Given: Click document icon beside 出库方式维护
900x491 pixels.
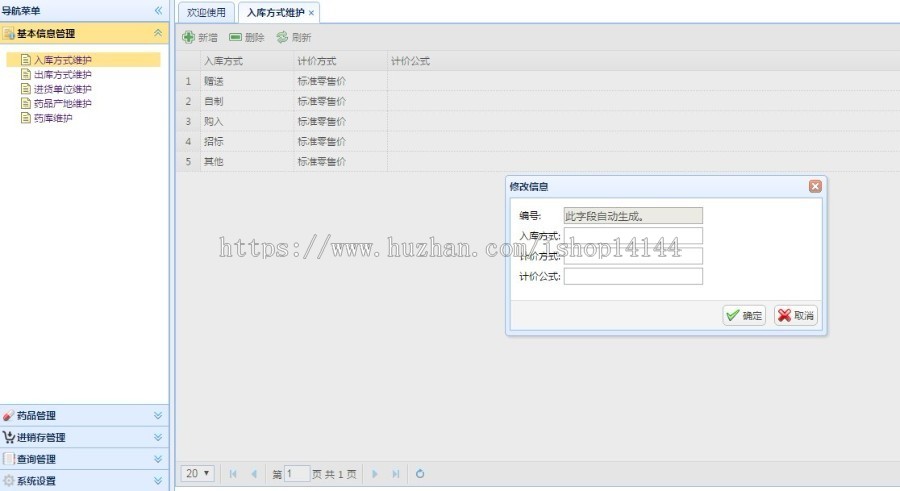Looking at the screenshot, I should (x=25, y=74).
